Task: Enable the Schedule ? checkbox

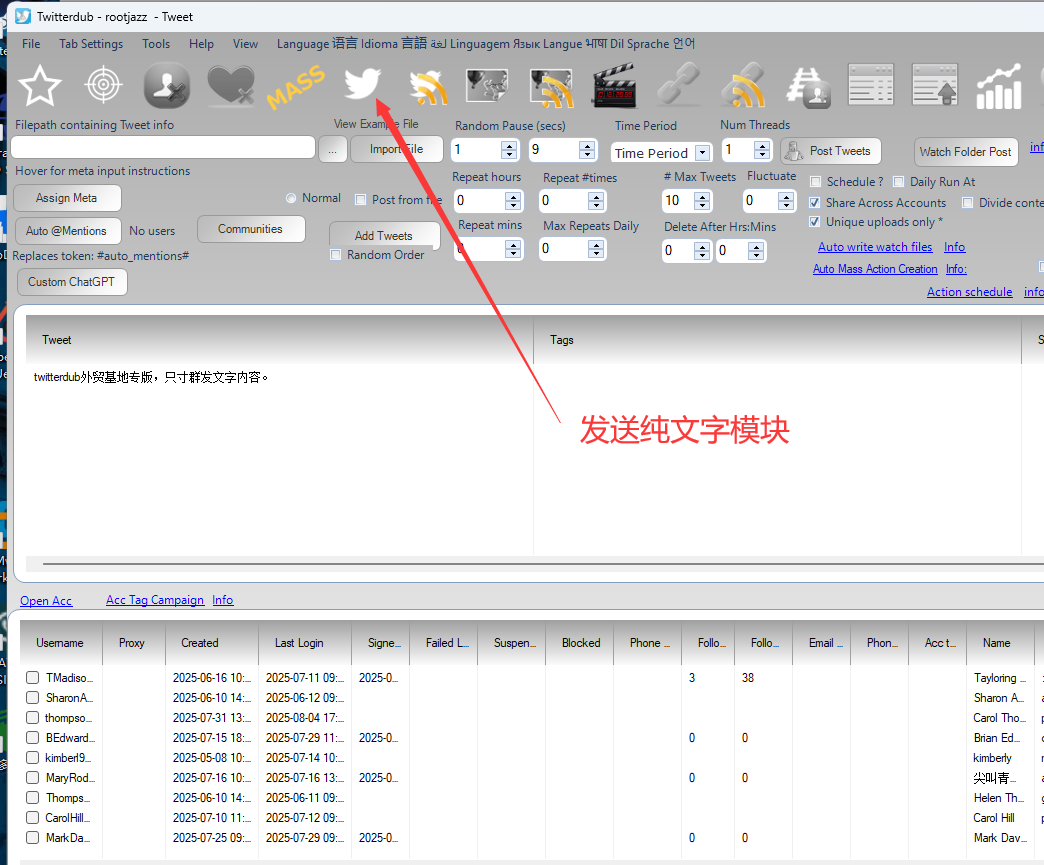Action: point(816,181)
